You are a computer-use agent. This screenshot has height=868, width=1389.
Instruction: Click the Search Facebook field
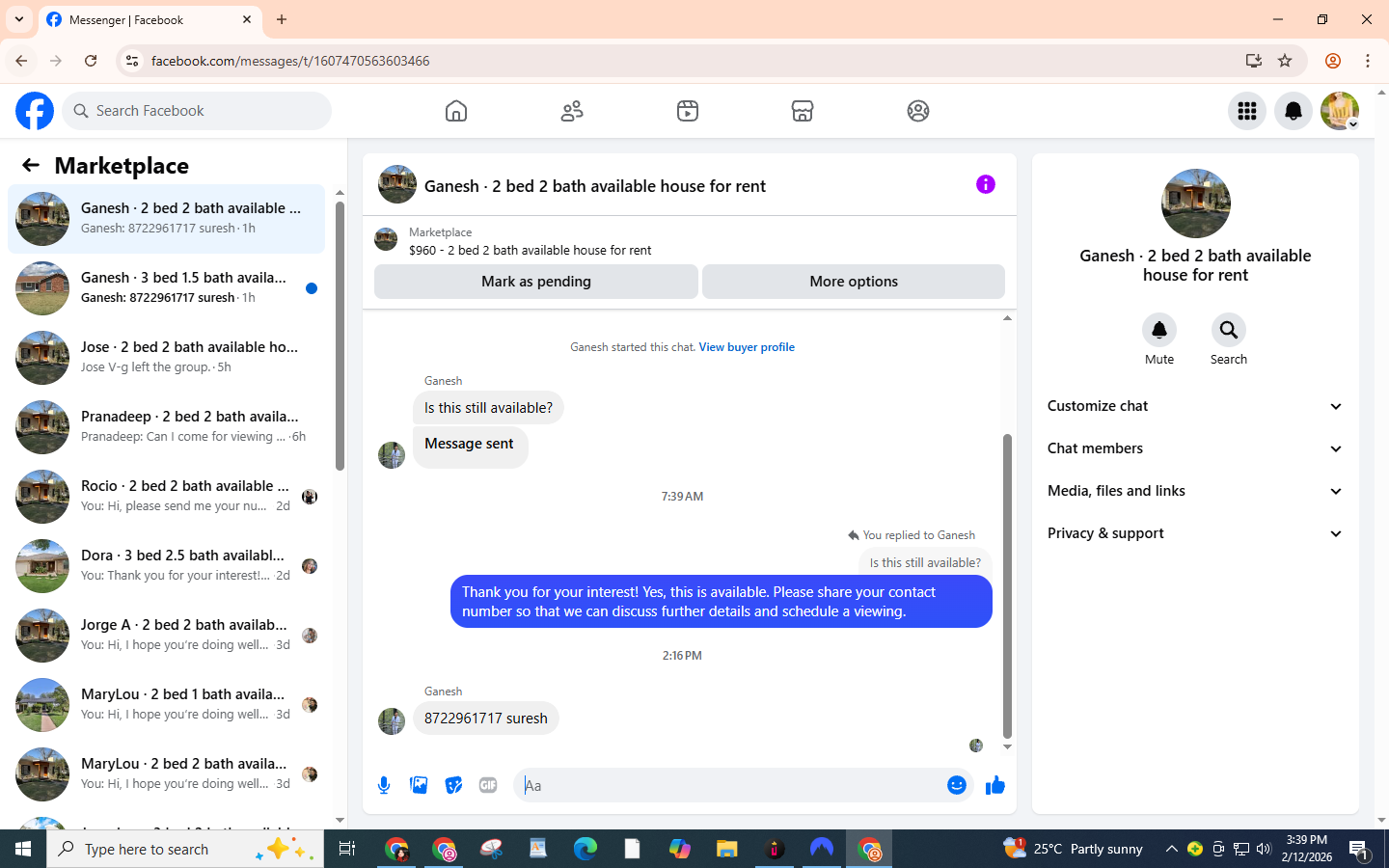click(197, 111)
